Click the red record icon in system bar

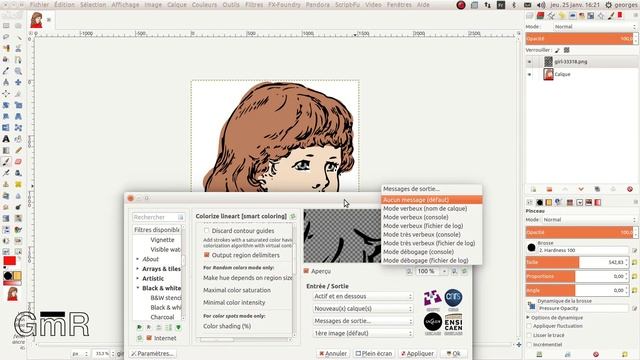(461, 5)
